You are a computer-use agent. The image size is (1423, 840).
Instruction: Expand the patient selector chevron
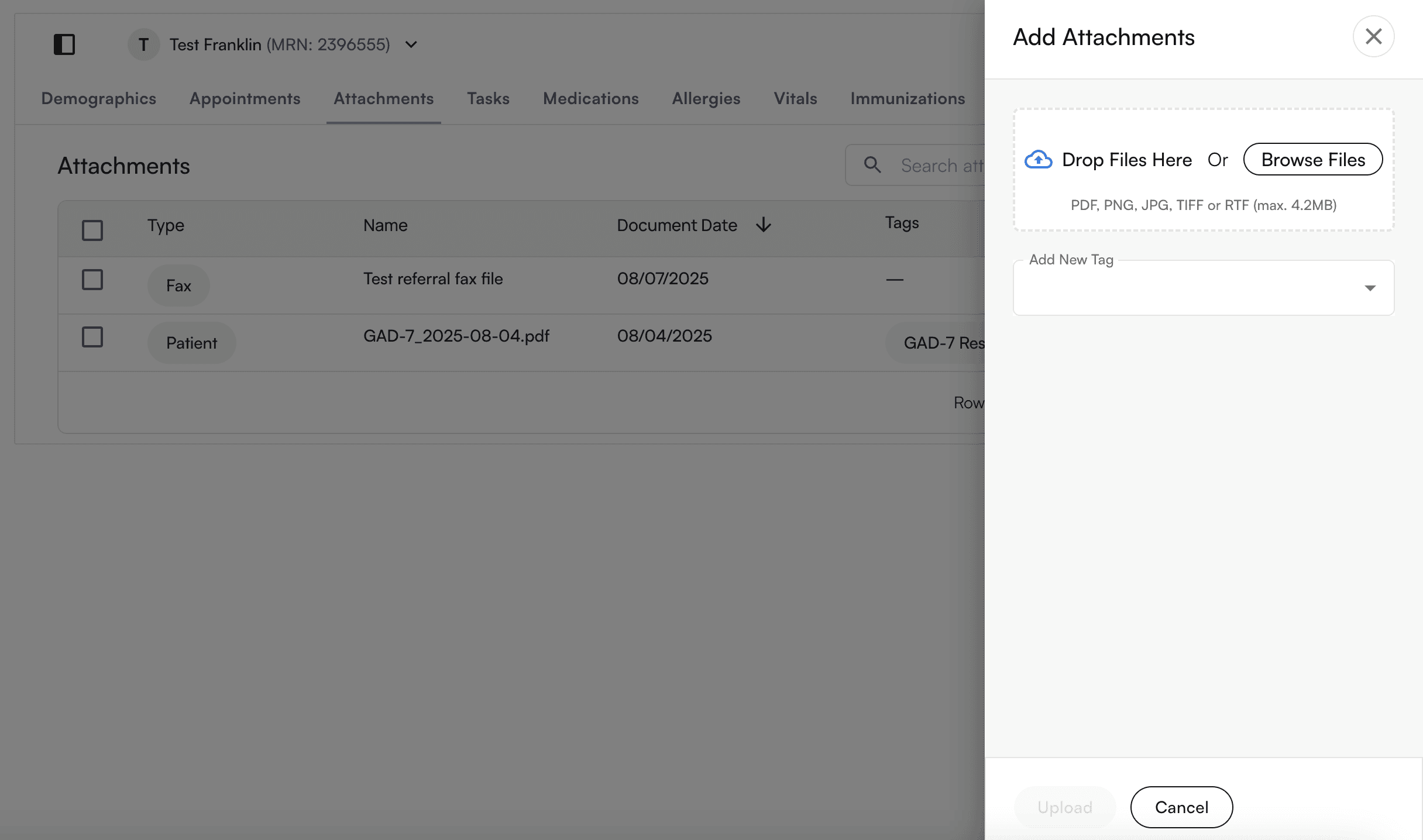click(x=411, y=44)
